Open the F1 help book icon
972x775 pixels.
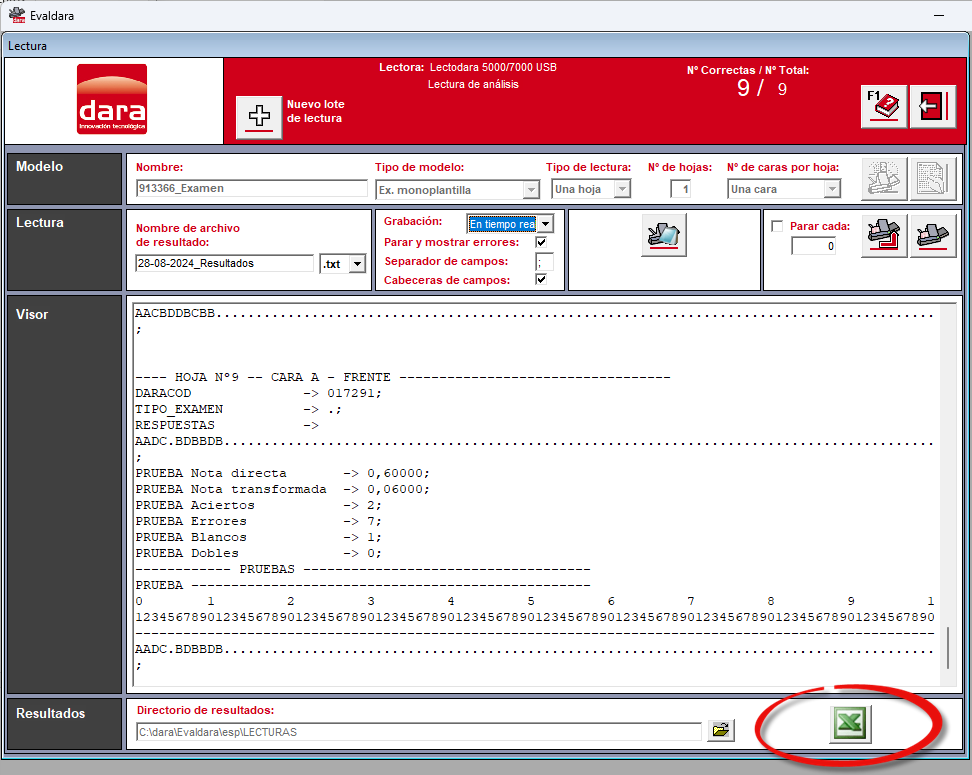[884, 107]
